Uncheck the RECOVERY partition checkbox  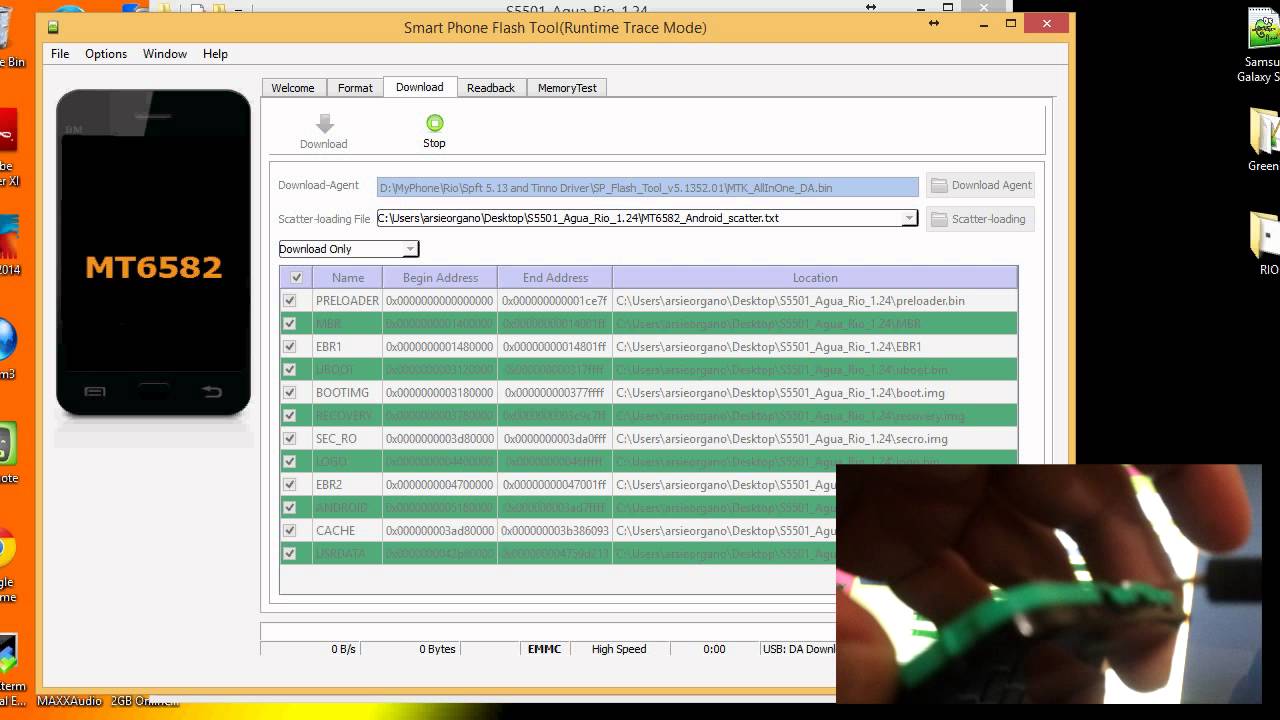290,415
